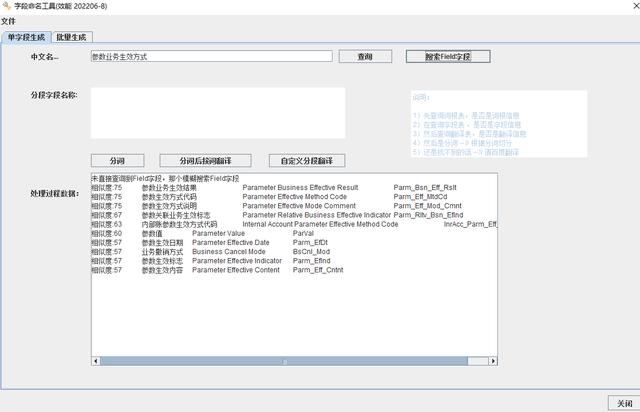Viewport: 640px width, 412px height.
Task: Open the 文件 menu
Action: (x=8, y=21)
